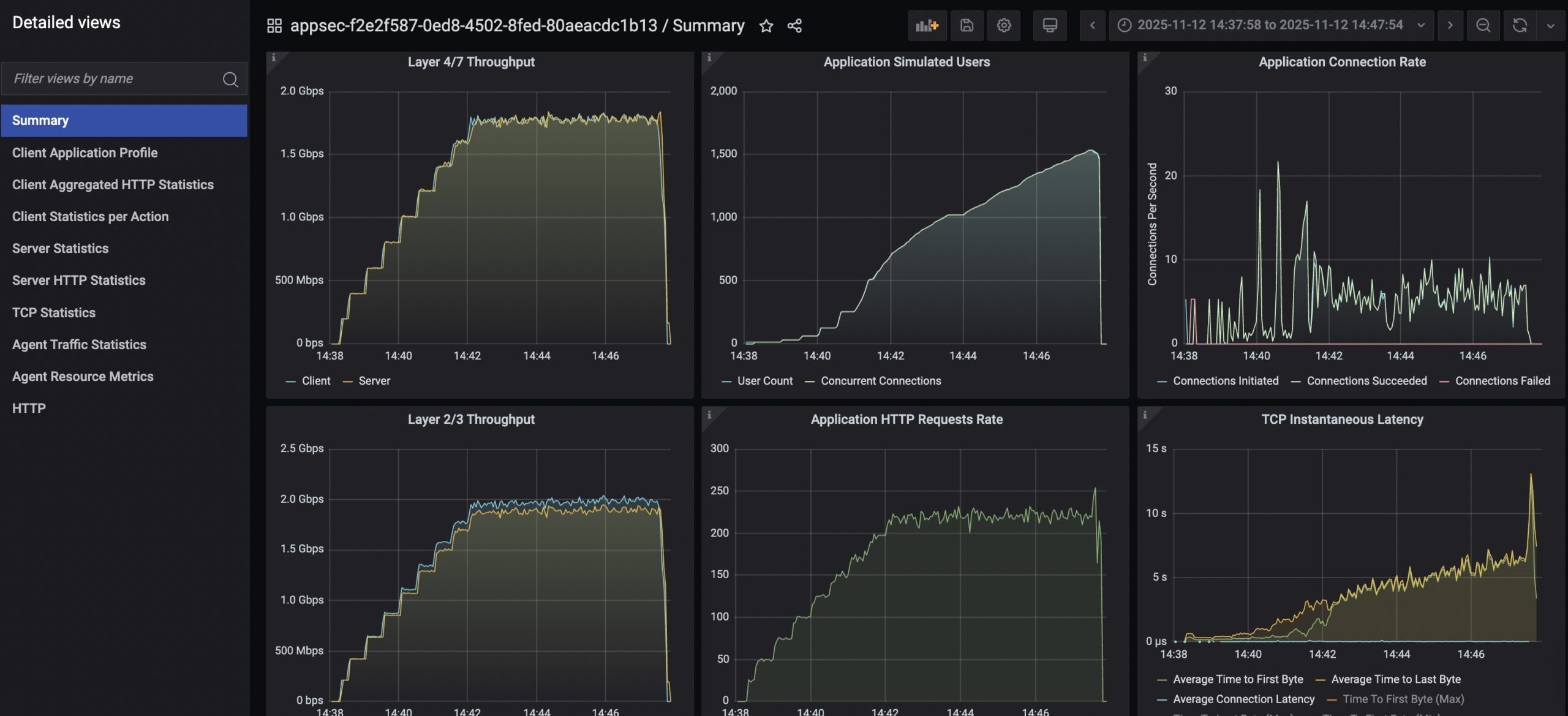
Task: Shift time range forward
Action: [x=1450, y=25]
